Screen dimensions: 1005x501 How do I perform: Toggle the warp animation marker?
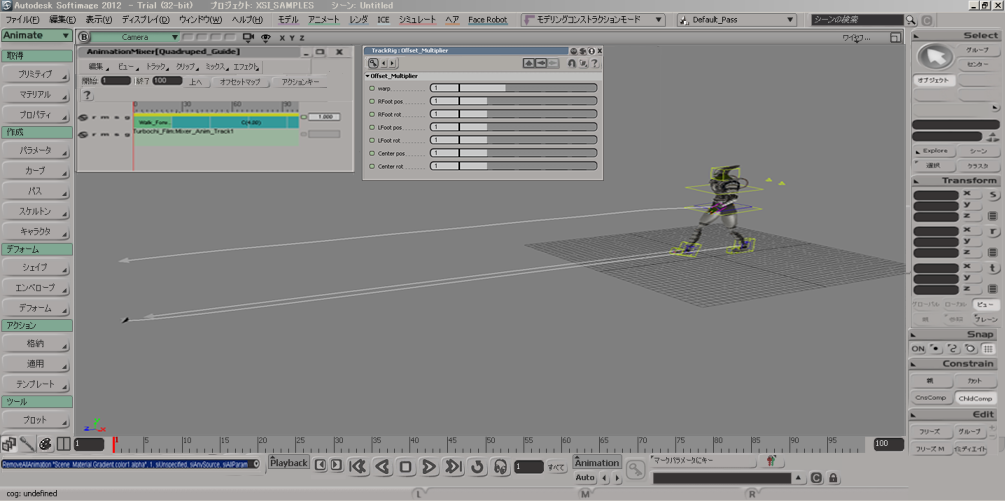(372, 88)
